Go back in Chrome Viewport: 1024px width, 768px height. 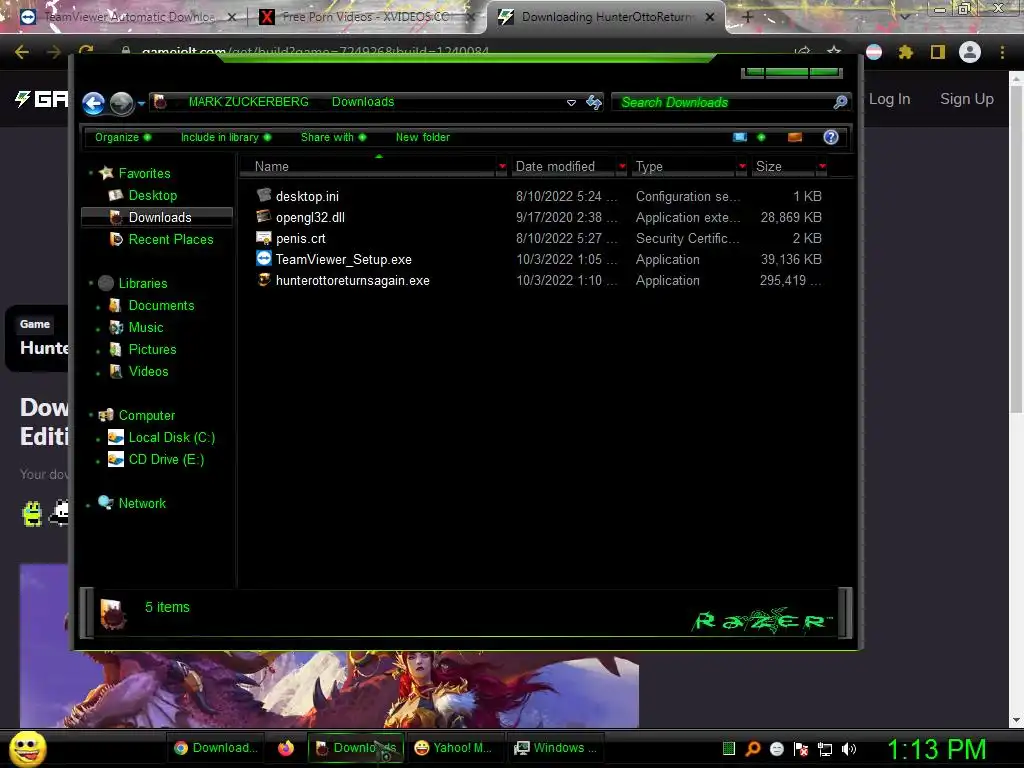pos(22,52)
